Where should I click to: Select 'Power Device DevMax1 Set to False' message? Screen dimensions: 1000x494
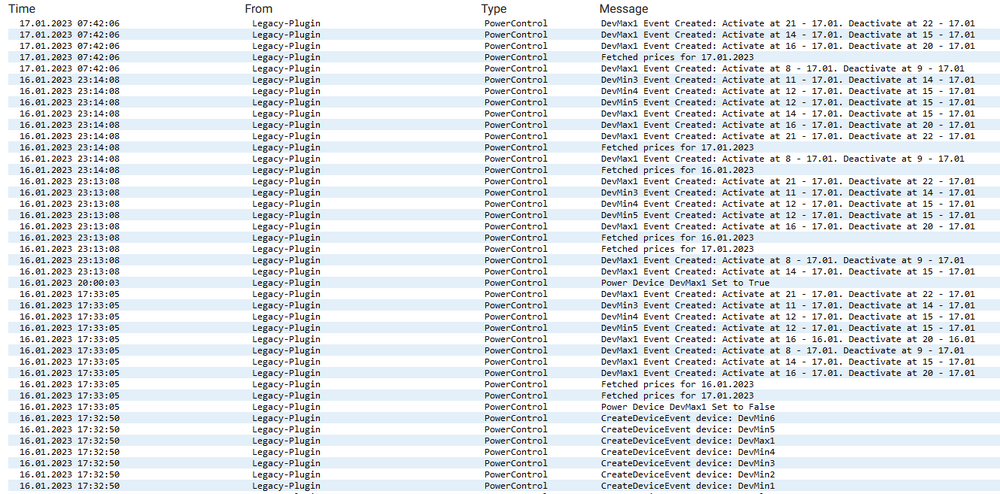(x=687, y=407)
